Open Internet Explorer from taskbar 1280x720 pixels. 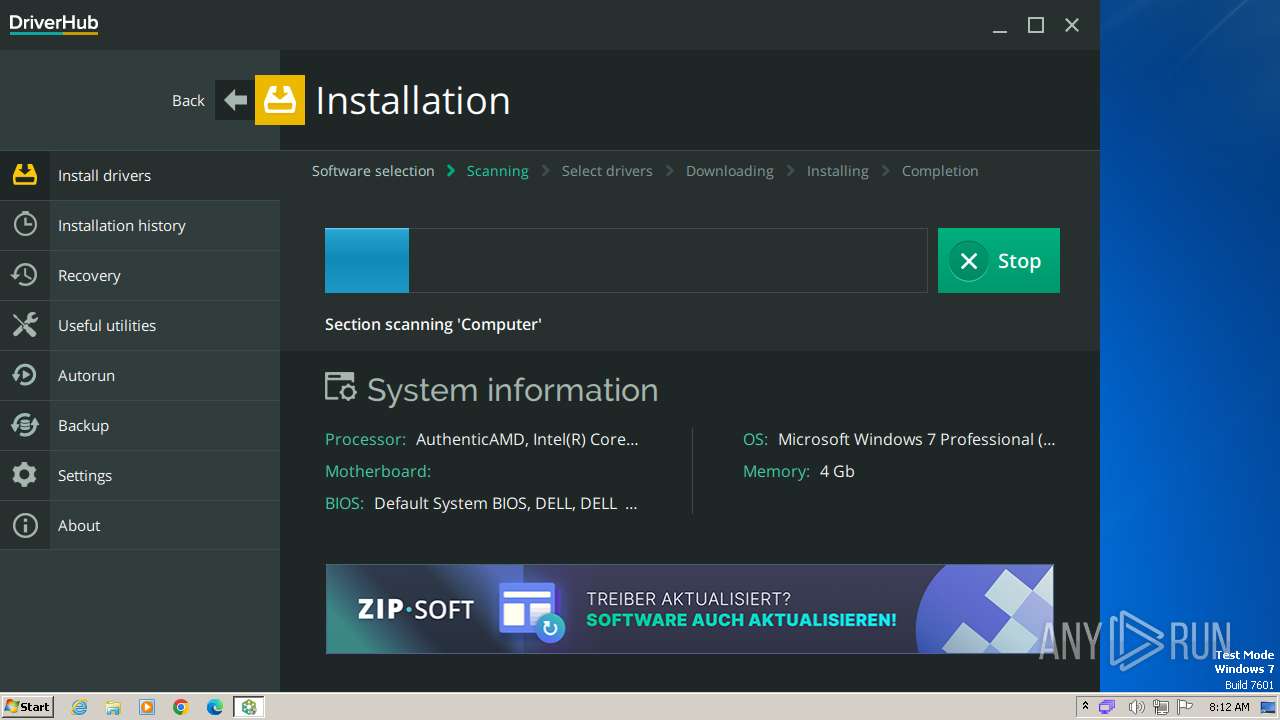tap(80, 707)
